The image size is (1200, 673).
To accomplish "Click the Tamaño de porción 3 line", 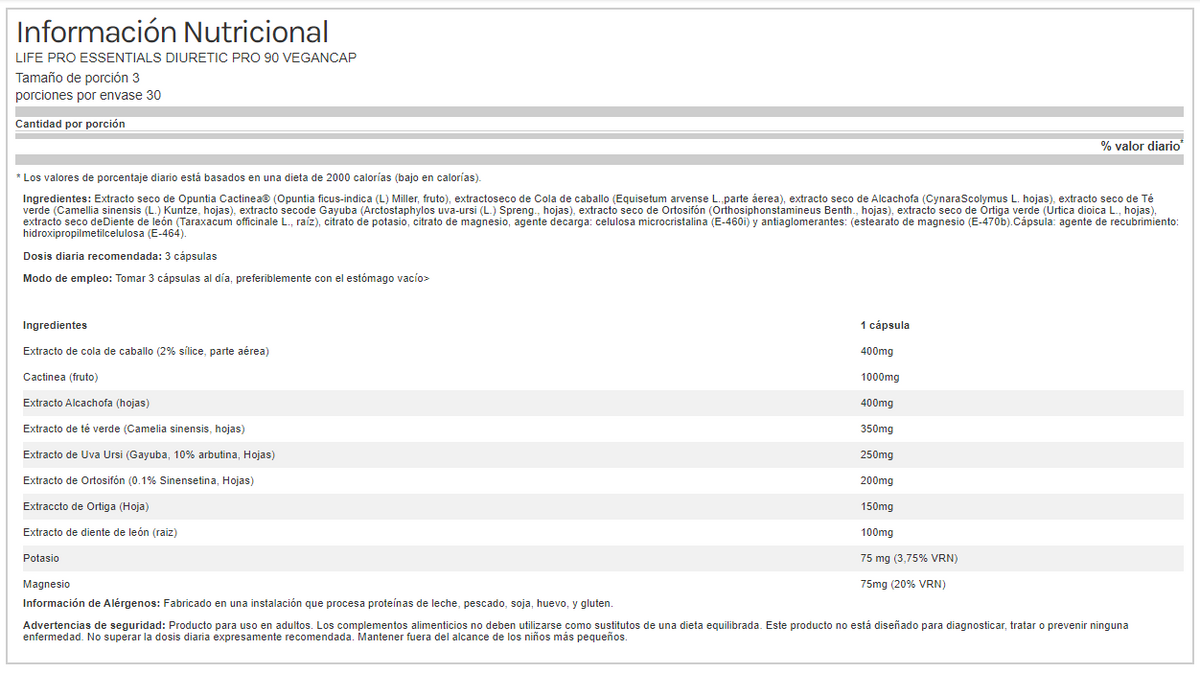I will click(77, 77).
